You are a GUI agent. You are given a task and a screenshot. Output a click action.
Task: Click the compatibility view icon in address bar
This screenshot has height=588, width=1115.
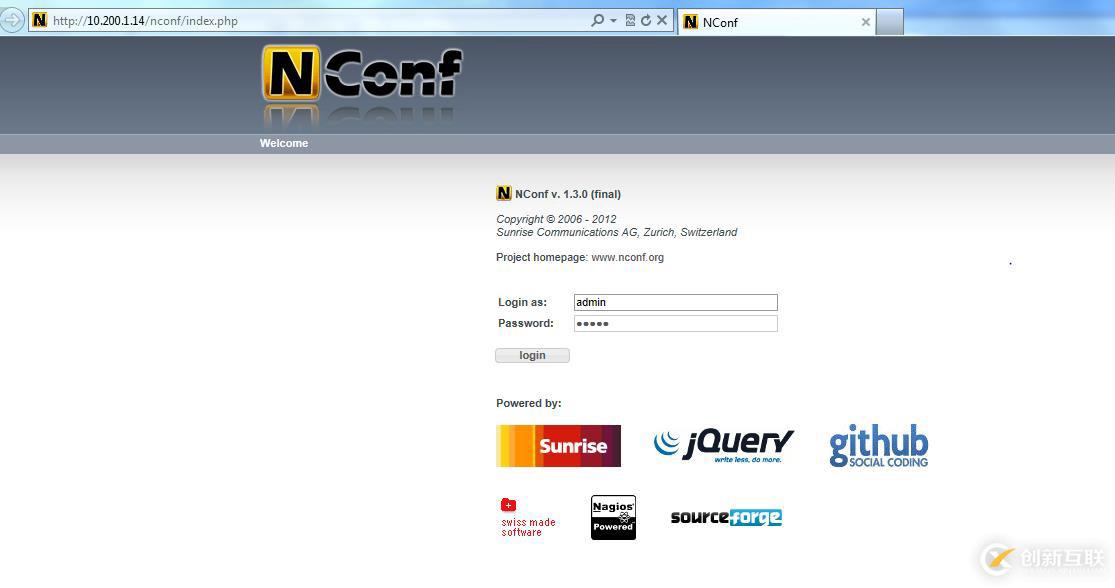(630, 21)
